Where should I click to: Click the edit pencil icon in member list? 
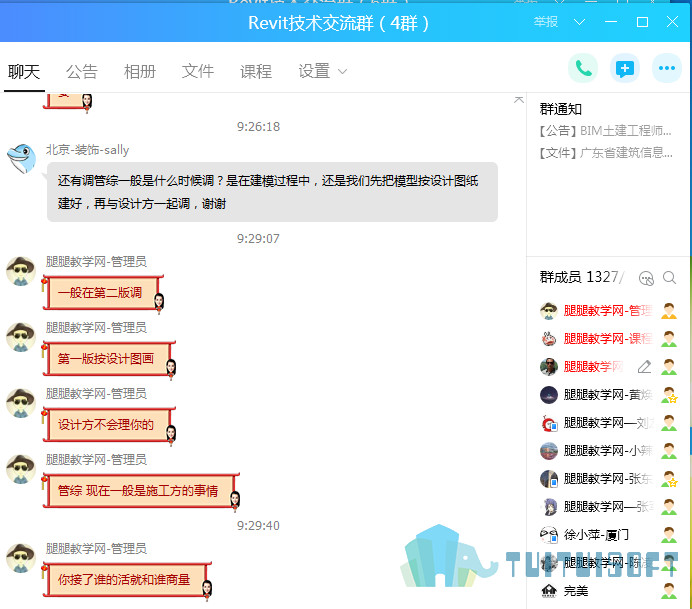(644, 367)
